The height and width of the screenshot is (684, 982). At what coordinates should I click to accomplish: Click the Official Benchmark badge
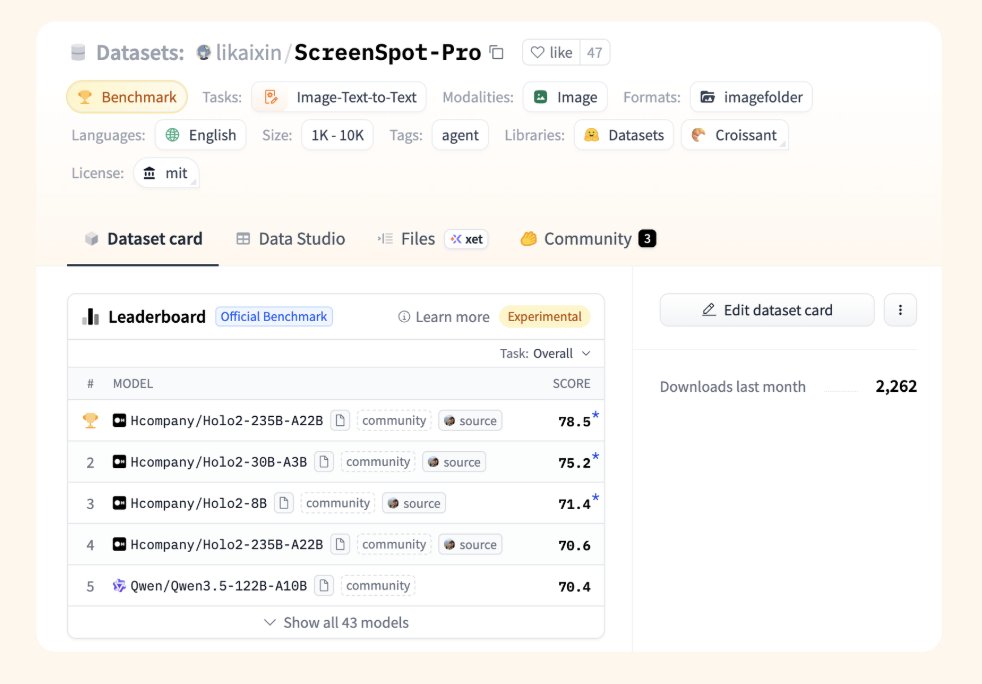[274, 317]
